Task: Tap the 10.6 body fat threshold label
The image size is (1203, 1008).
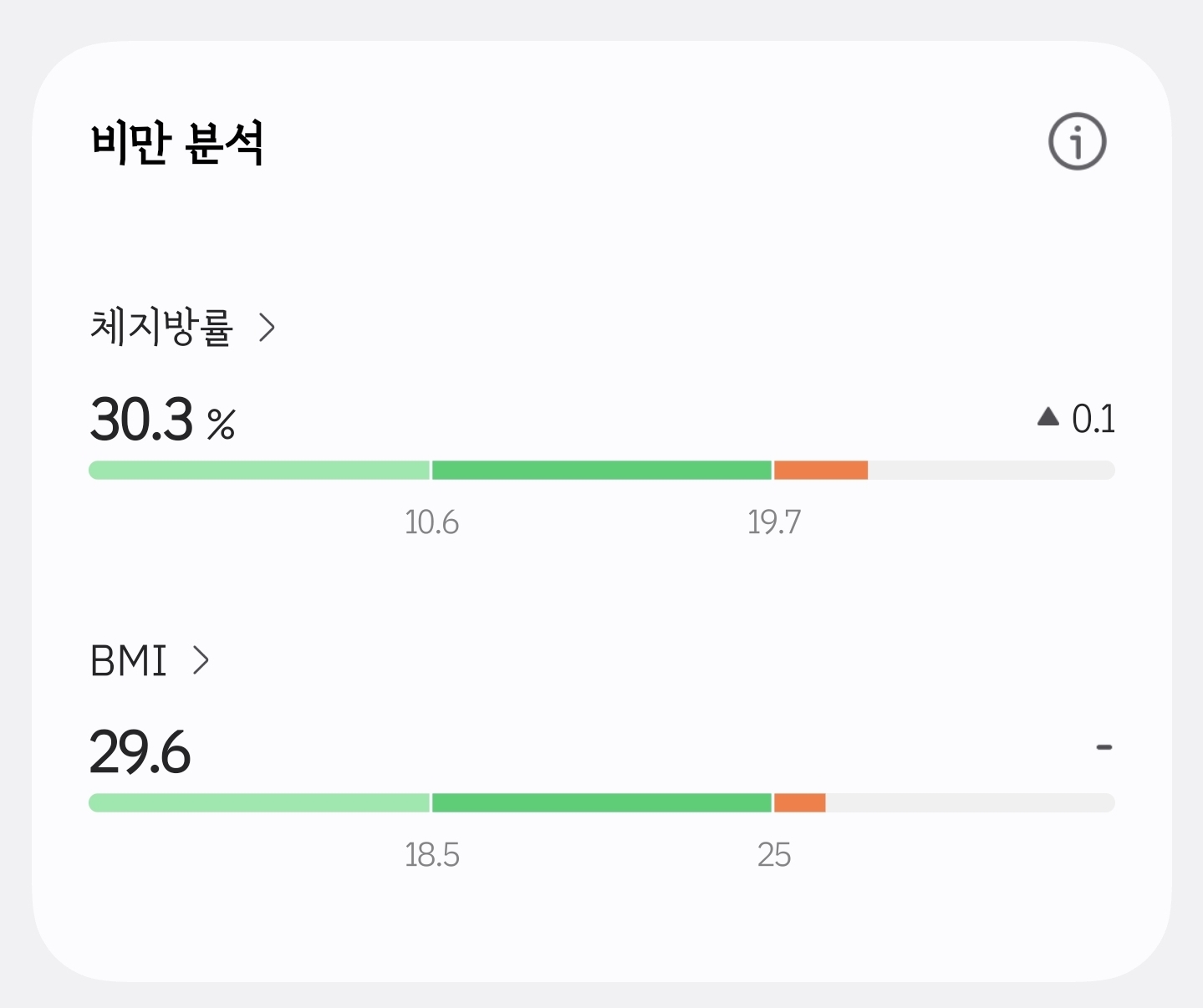Action: point(431,522)
